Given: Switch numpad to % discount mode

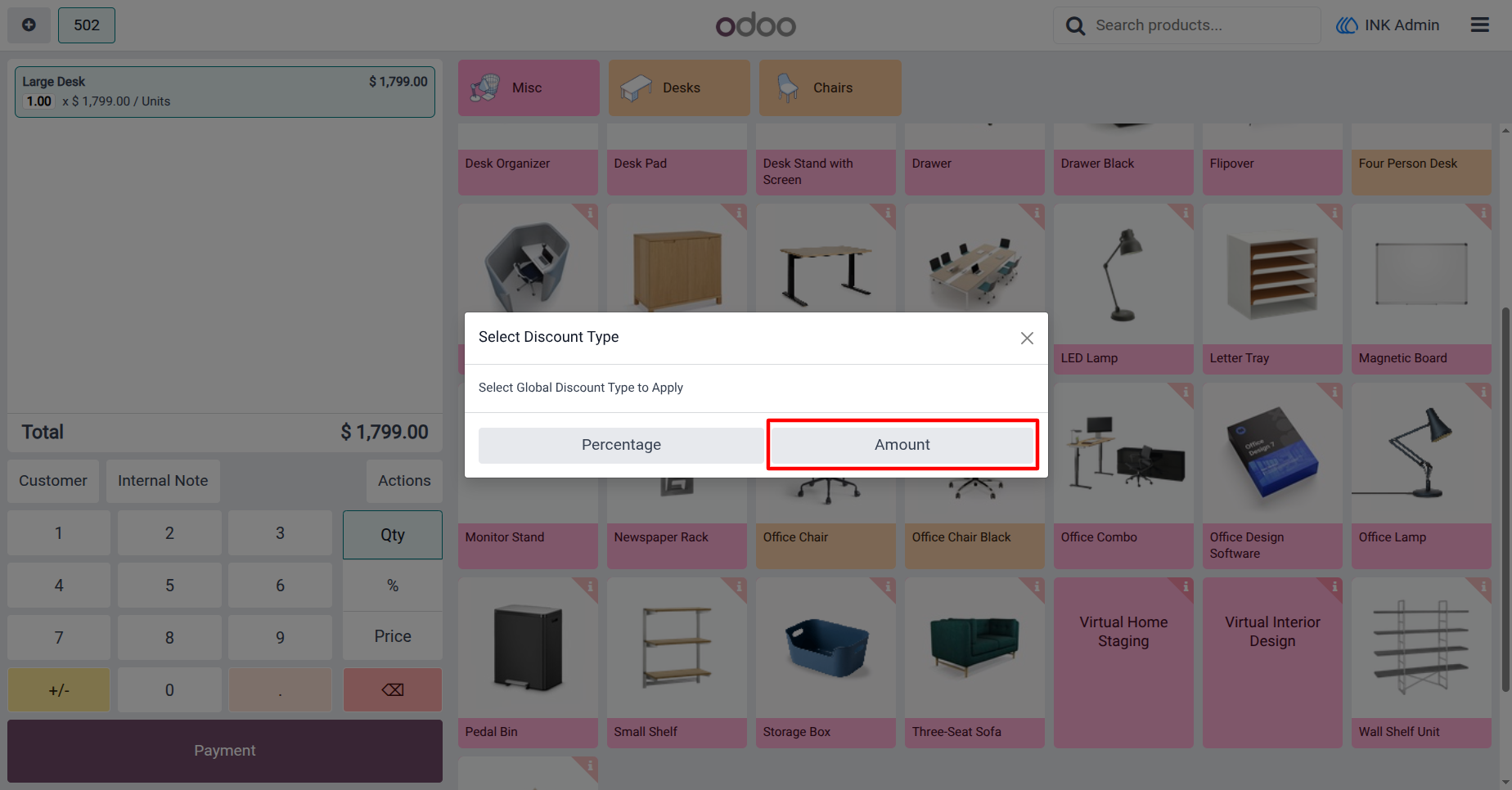Looking at the screenshot, I should (x=393, y=586).
